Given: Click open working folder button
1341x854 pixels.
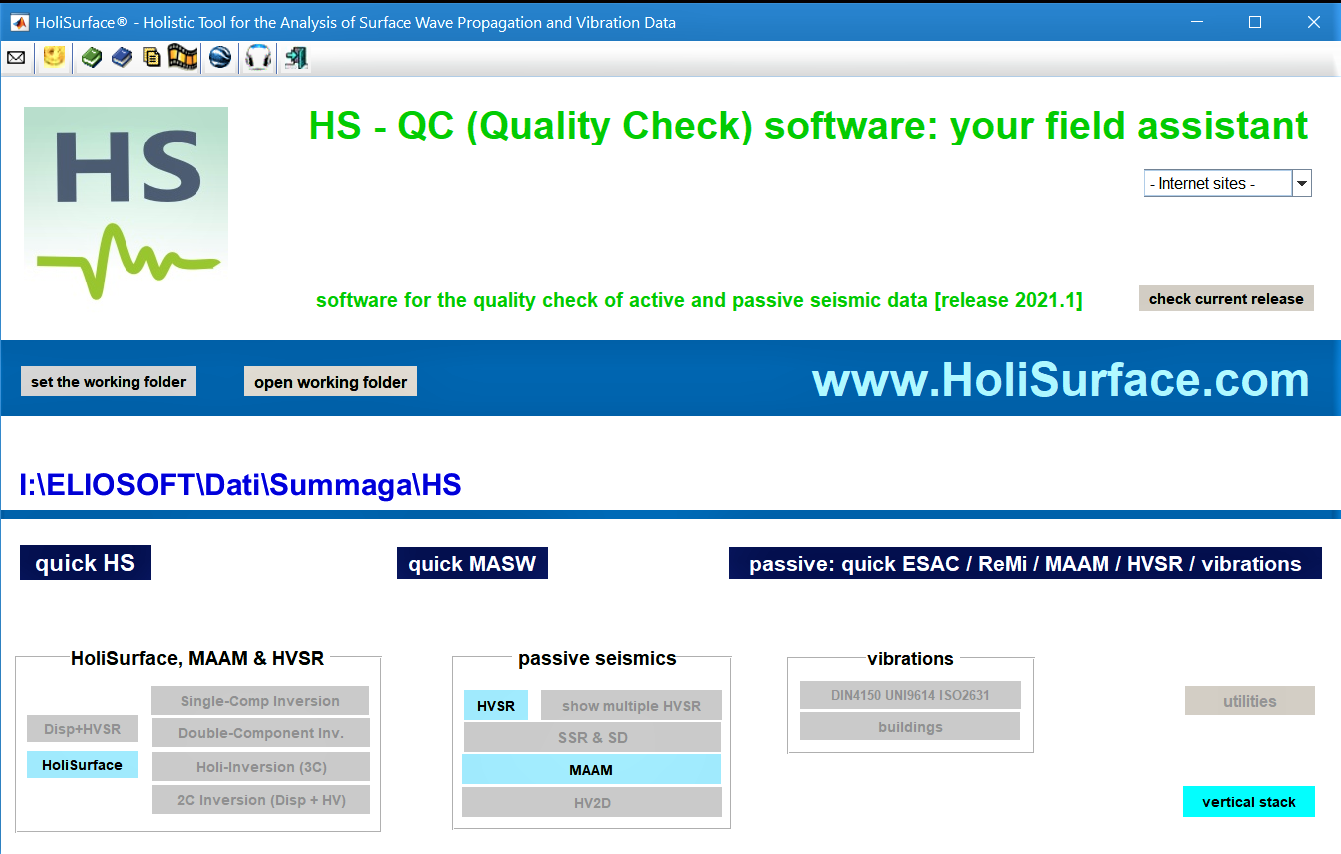Looking at the screenshot, I should [330, 381].
